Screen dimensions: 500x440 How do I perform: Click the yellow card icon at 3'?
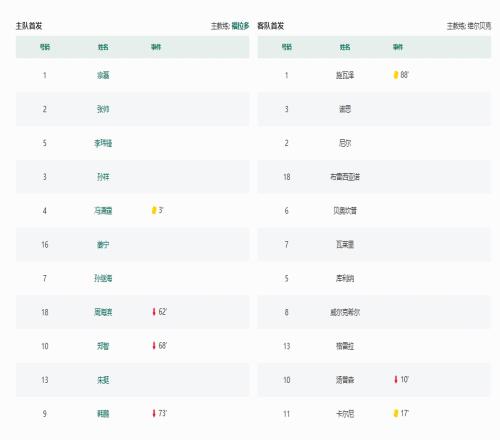point(154,210)
